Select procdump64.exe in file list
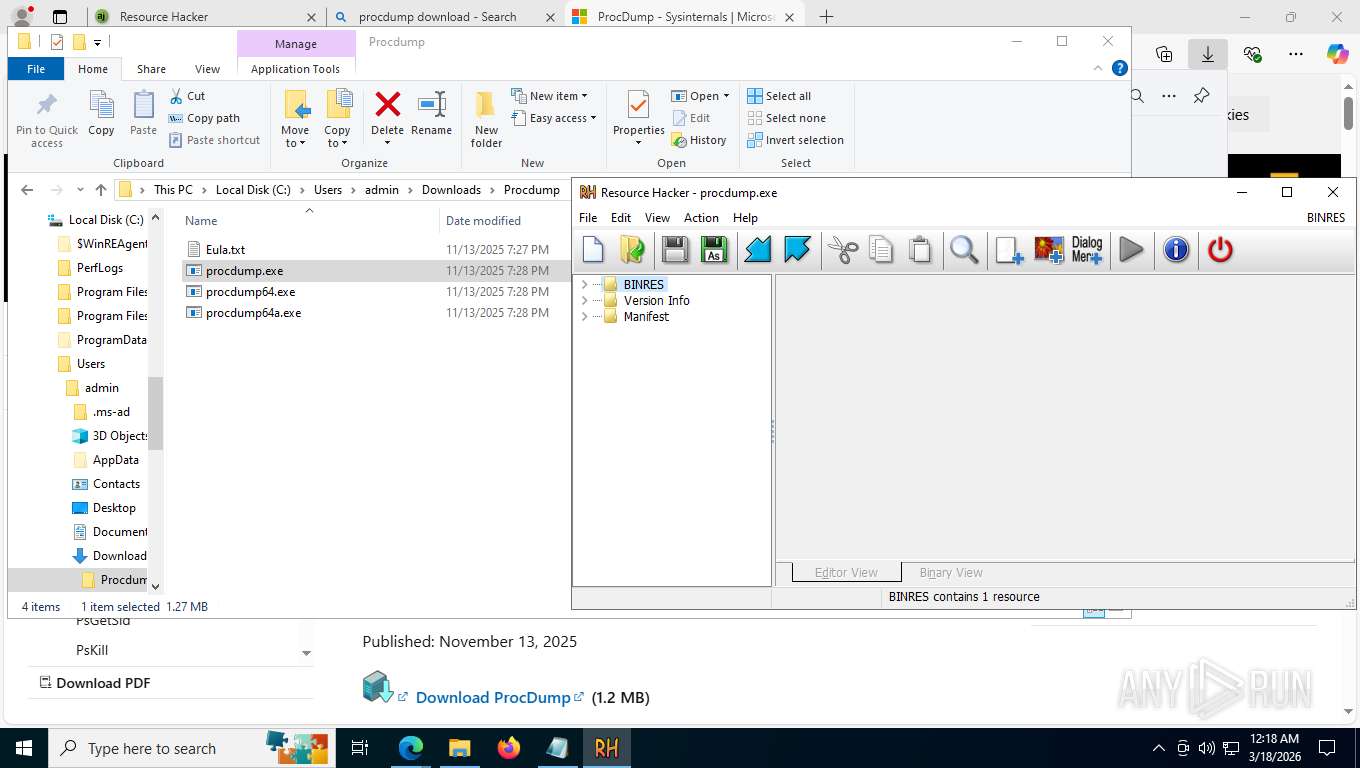Screen dimensions: 1360x768 coord(250,292)
